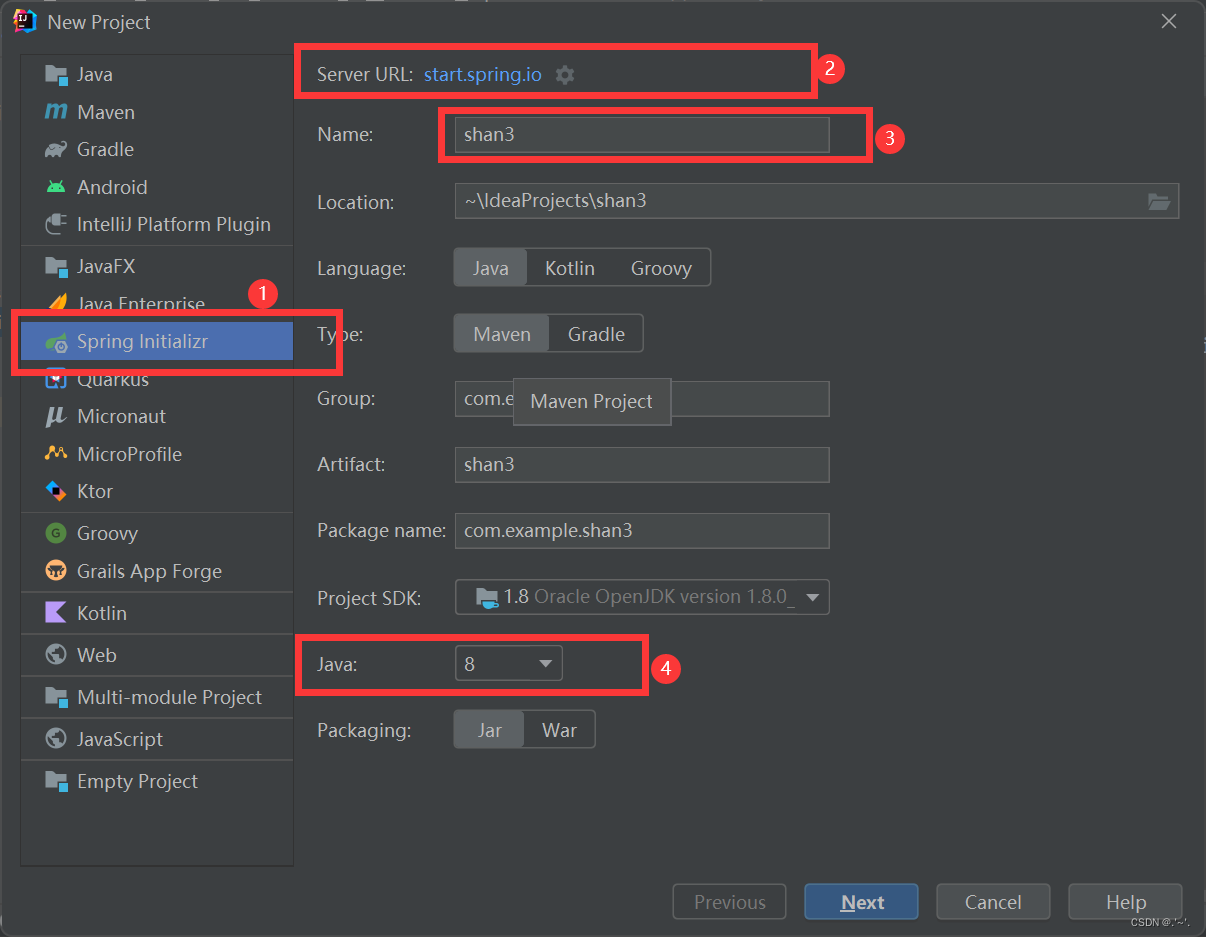
Task: Click the Help button
Action: 1125,902
